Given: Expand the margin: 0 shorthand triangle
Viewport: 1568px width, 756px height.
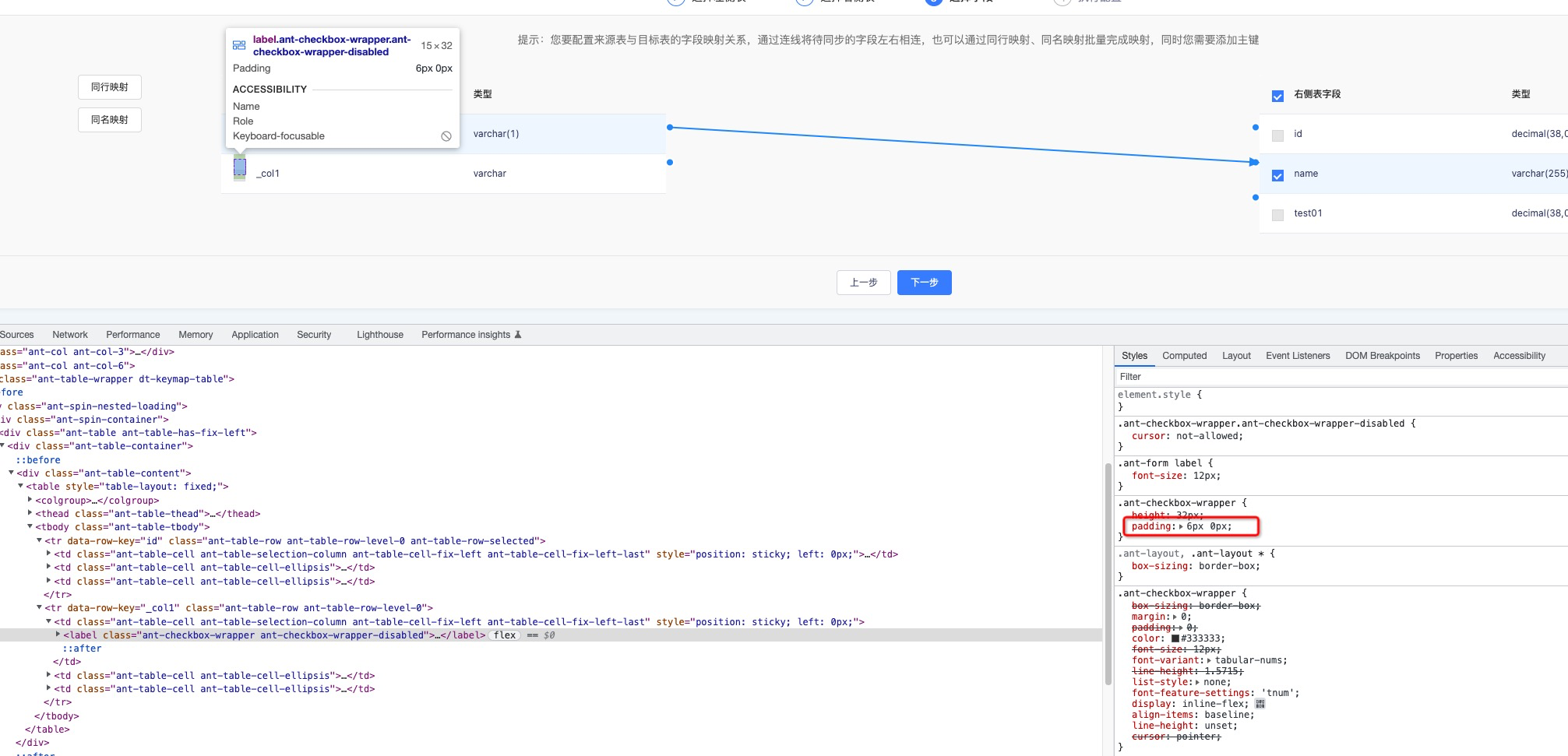Looking at the screenshot, I should click(x=1175, y=617).
